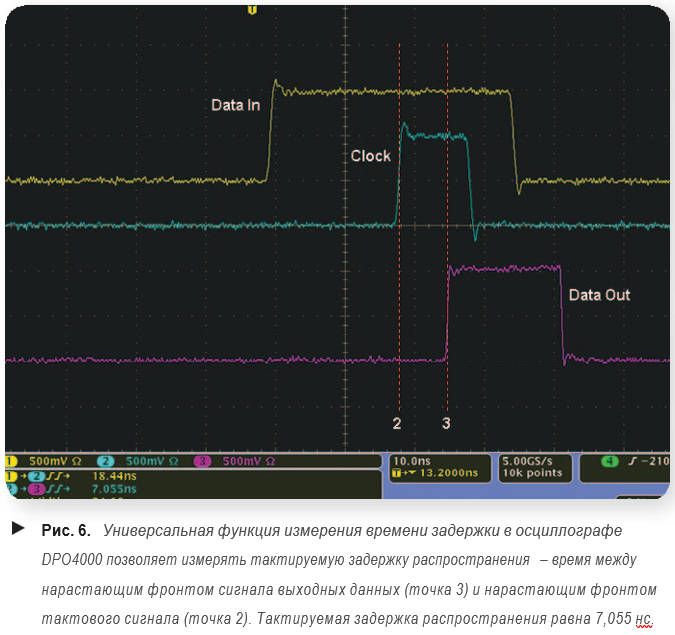Select the yellow channel 1 badge
This screenshot has width=675, height=635.
[12, 461]
